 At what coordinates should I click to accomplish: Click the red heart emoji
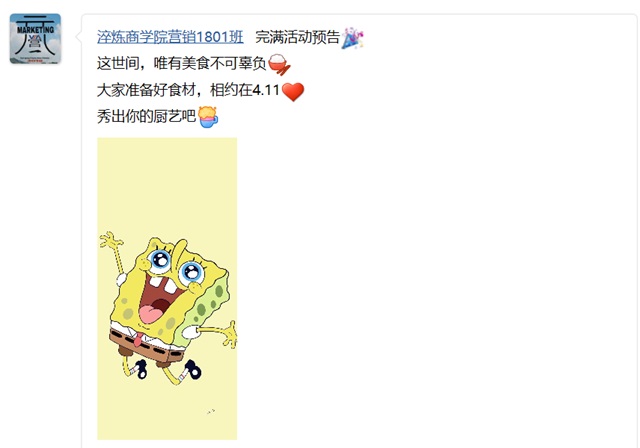tap(293, 91)
